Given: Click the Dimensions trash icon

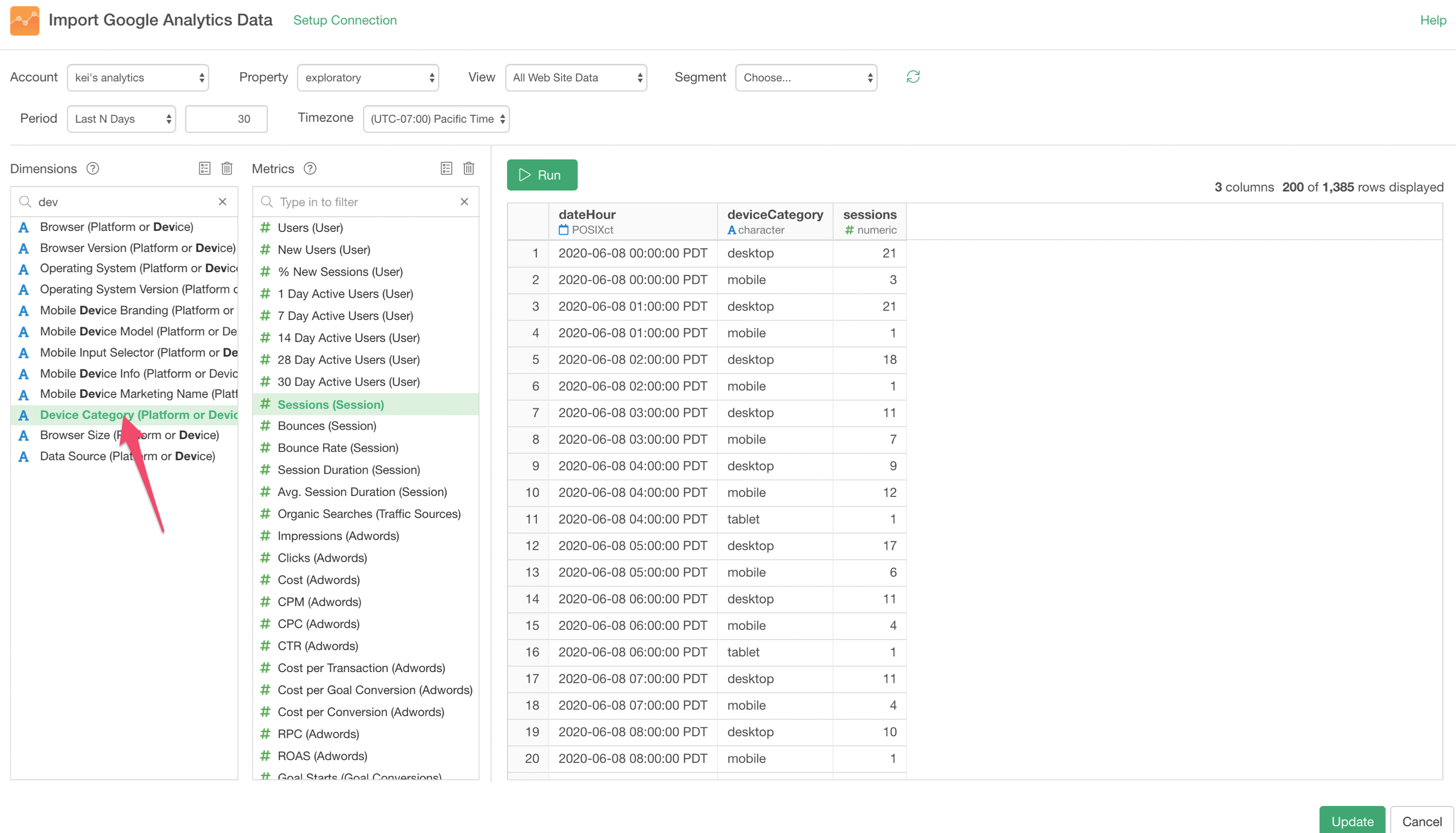Looking at the screenshot, I should (227, 168).
